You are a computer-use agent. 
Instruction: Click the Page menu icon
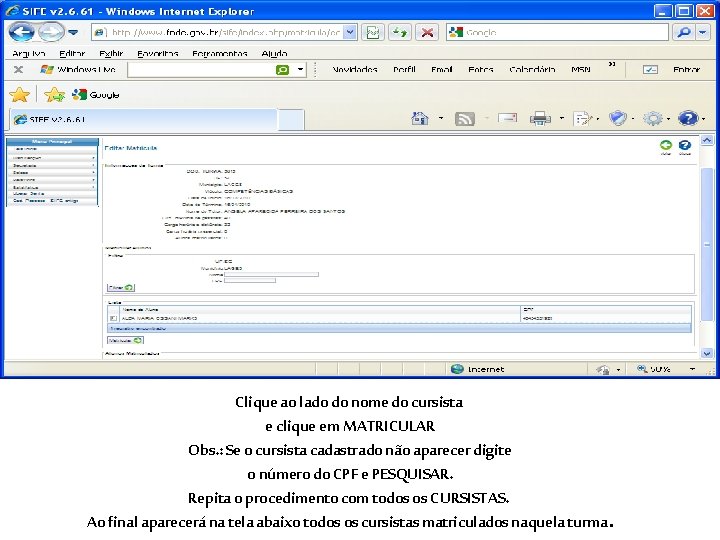click(x=583, y=119)
